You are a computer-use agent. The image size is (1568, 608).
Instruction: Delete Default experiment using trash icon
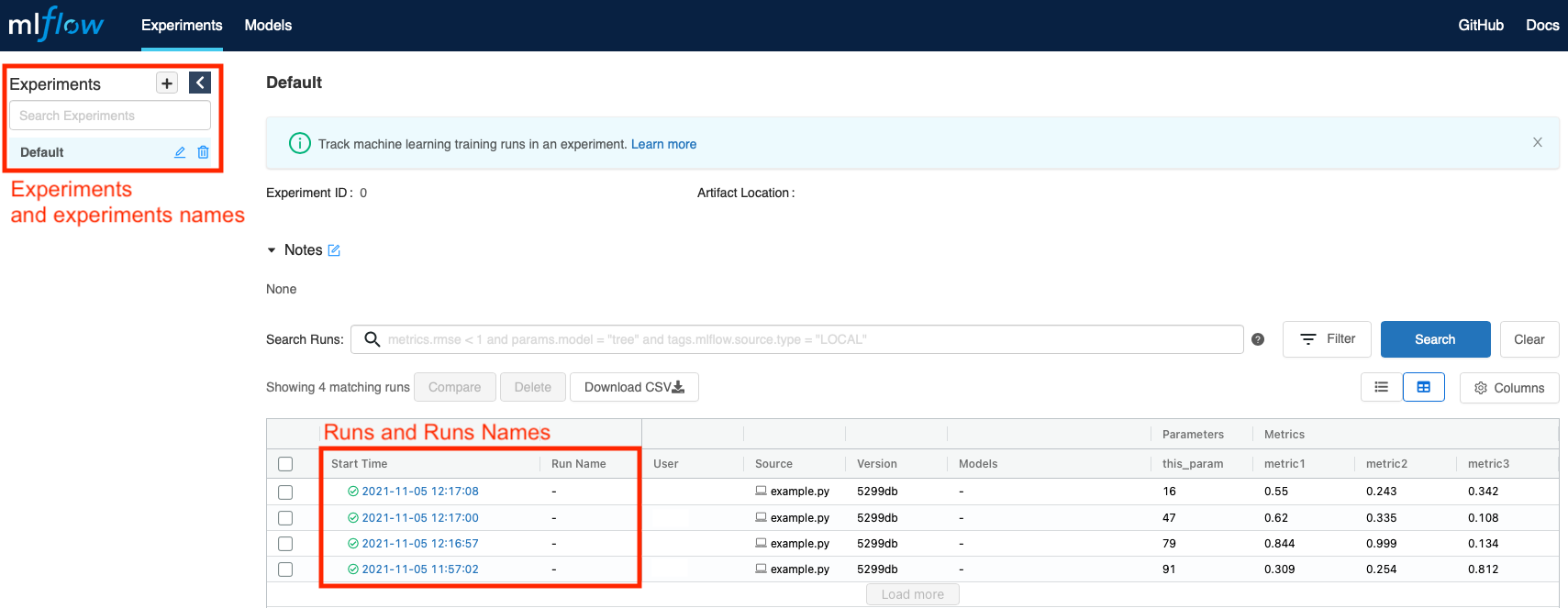[x=203, y=152]
